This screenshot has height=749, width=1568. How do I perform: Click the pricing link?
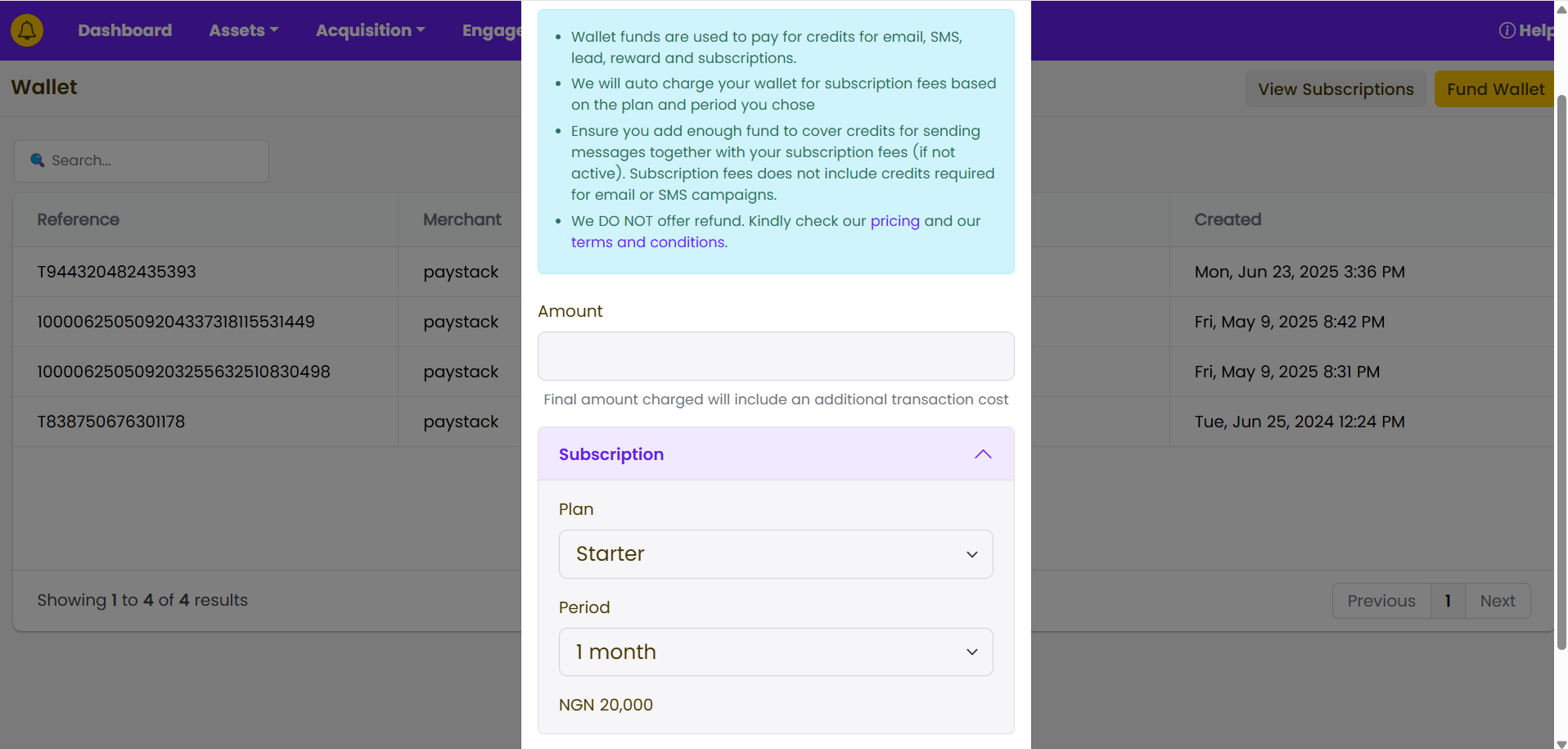click(894, 221)
